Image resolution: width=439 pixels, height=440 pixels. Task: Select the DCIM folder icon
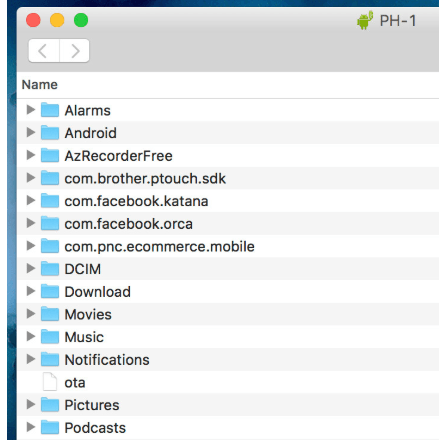(50, 268)
